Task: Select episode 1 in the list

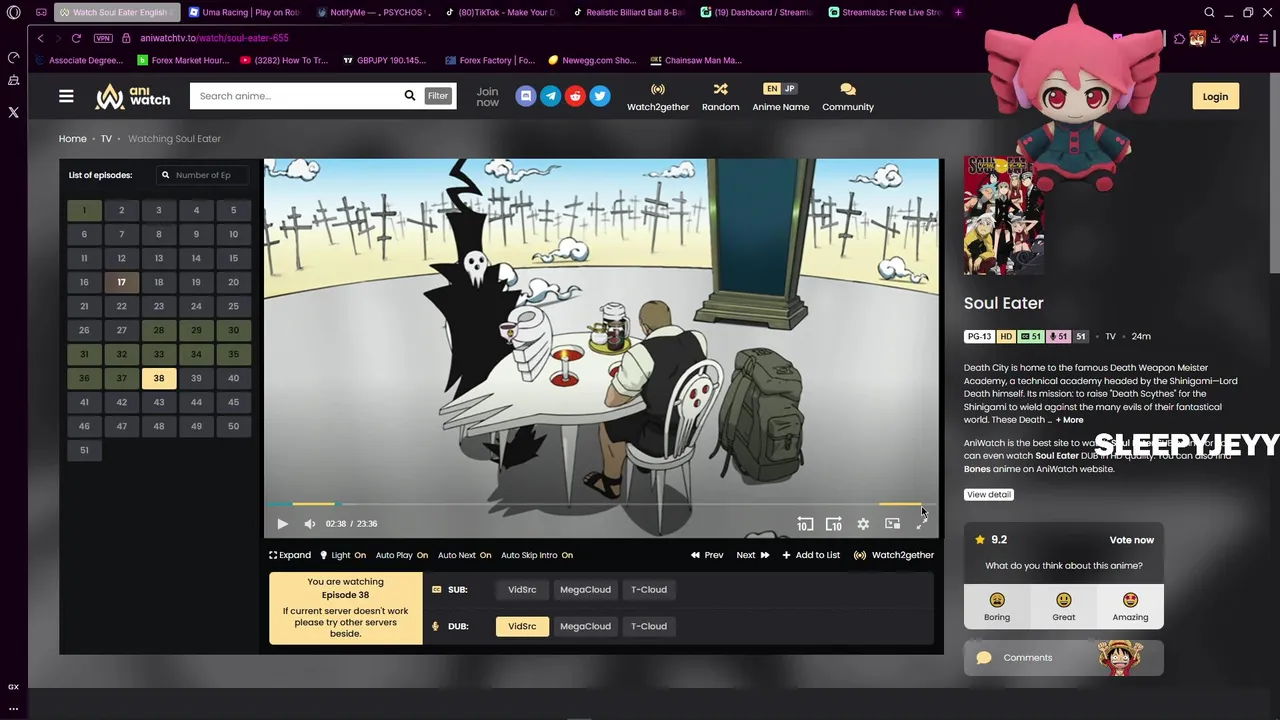Action: [84, 210]
